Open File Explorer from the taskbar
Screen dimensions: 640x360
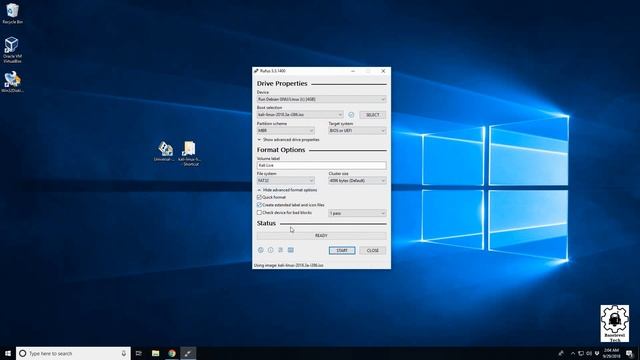tap(156, 353)
